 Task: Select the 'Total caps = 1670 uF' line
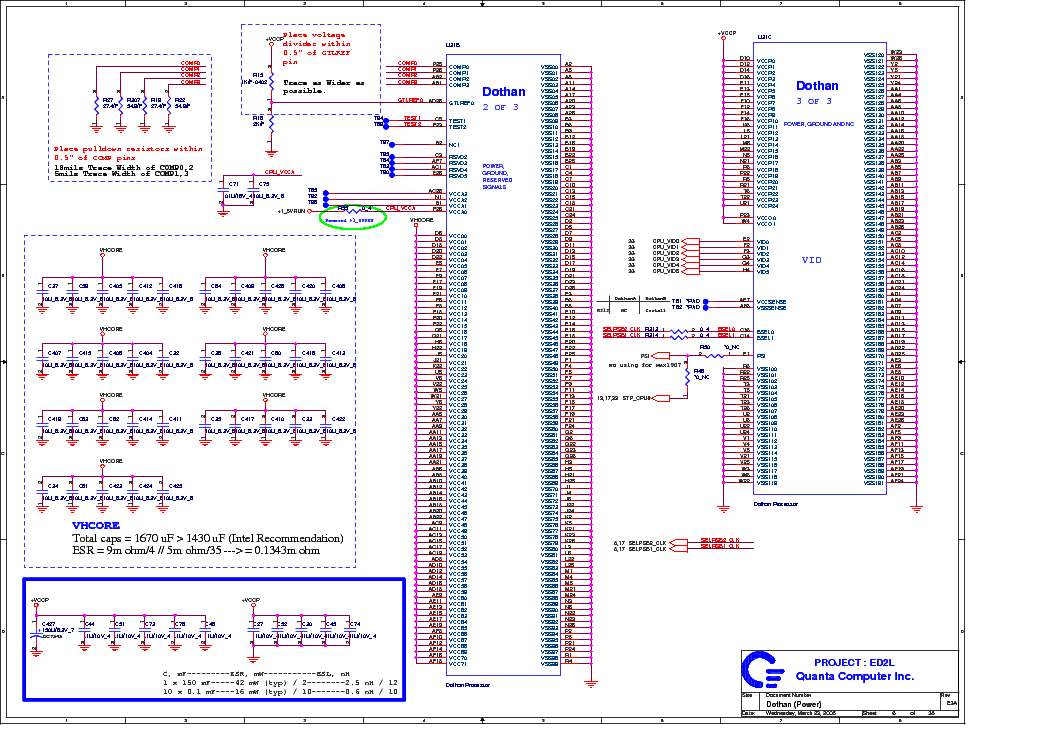(x=208, y=539)
